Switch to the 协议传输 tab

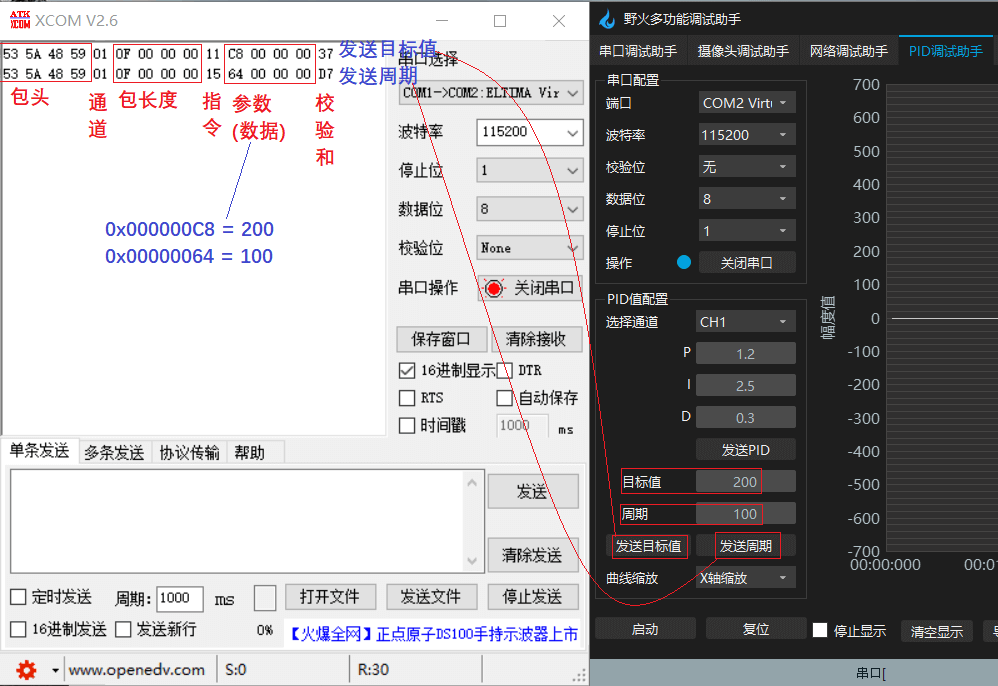(190, 452)
